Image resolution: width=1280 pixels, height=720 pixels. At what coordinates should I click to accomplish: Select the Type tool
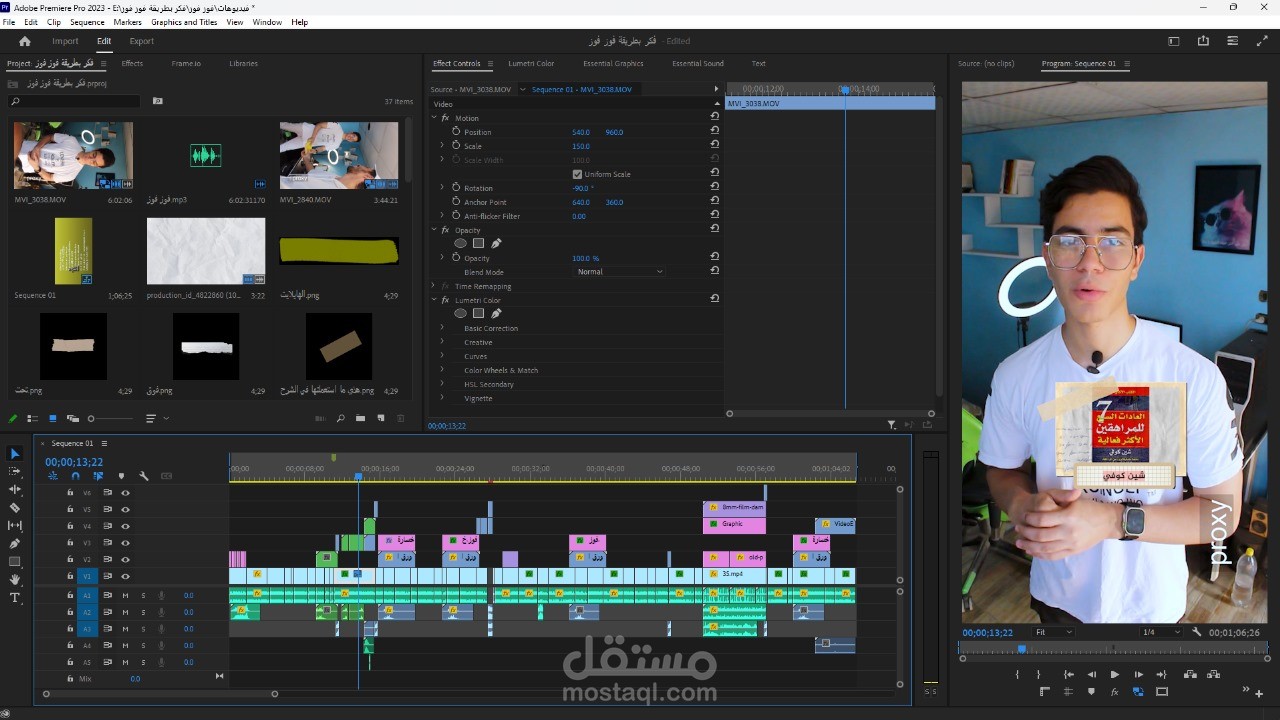pyautogui.click(x=15, y=598)
